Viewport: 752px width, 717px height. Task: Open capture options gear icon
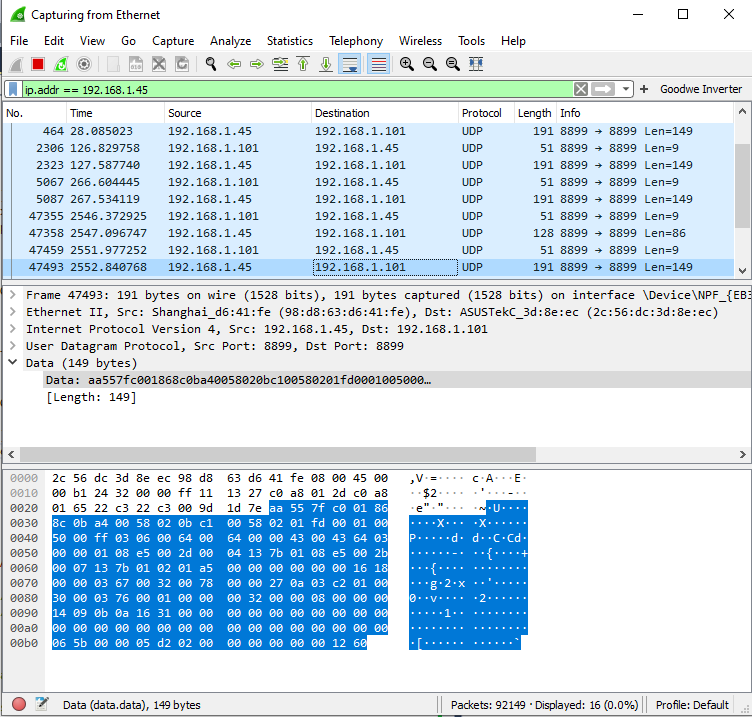click(x=84, y=64)
